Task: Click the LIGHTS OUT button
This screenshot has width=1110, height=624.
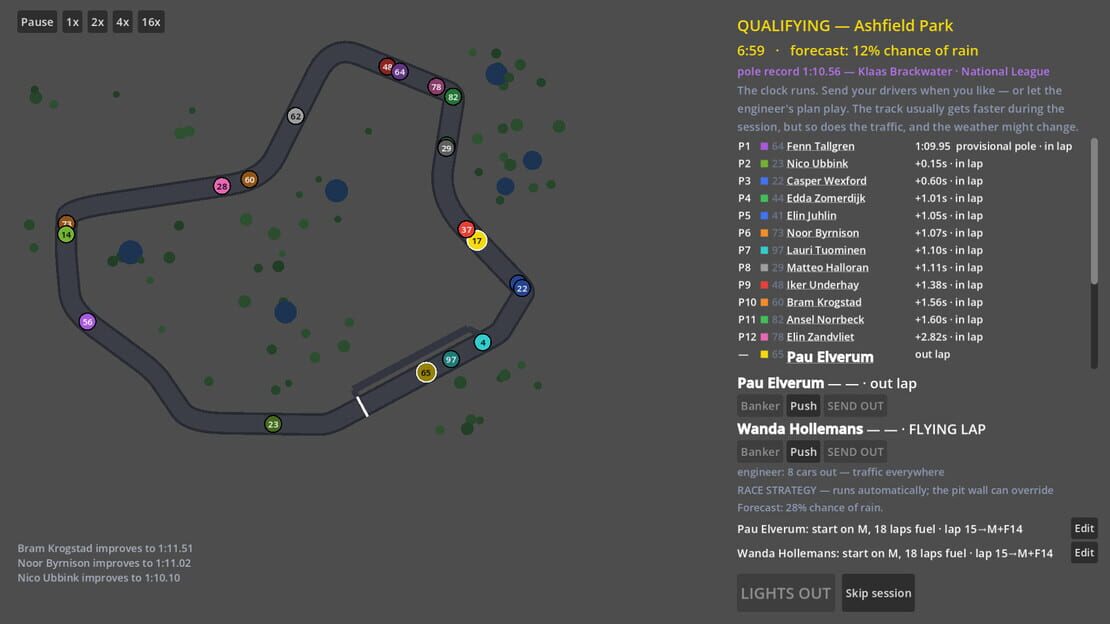Action: point(786,593)
